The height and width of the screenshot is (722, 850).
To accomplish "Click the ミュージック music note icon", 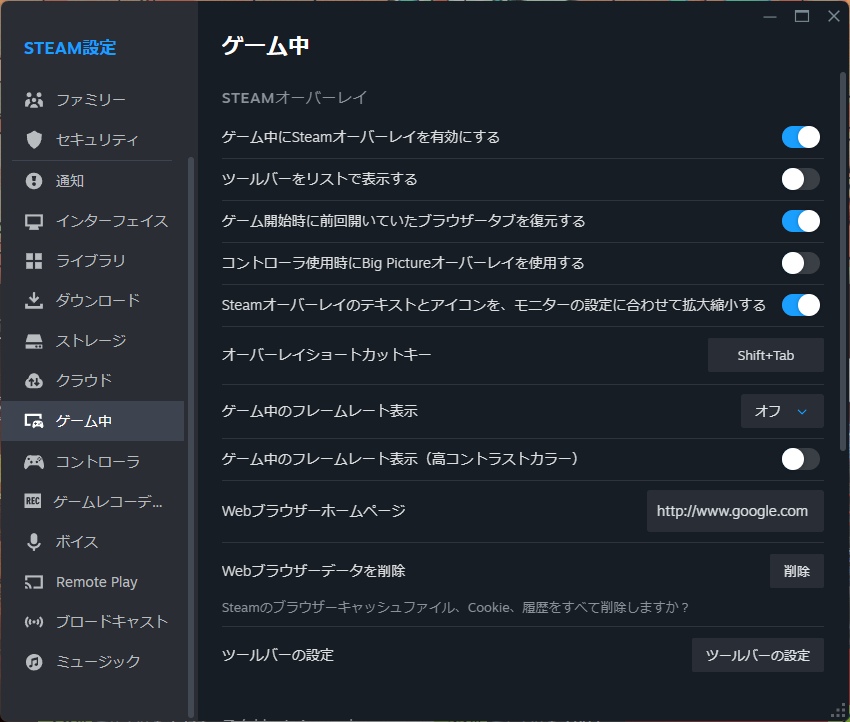I will (34, 662).
